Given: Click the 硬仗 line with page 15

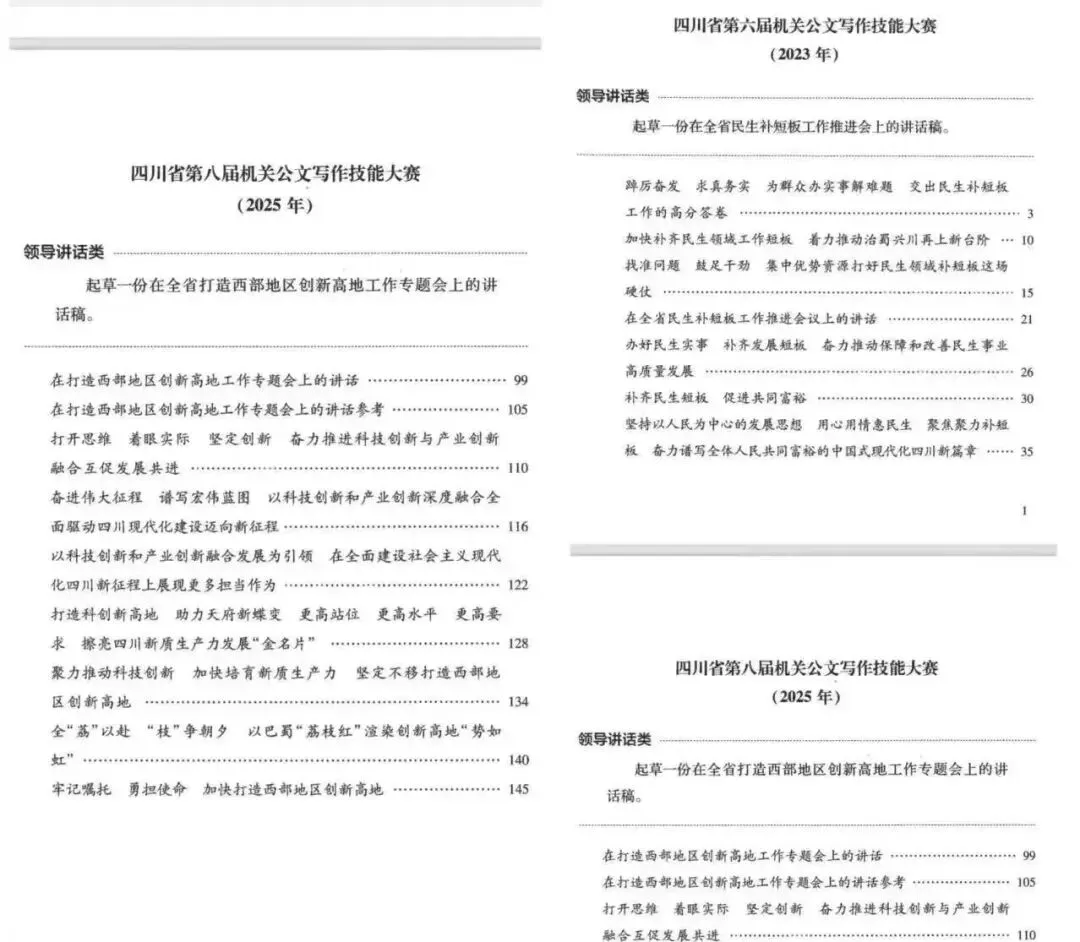Looking at the screenshot, I should (x=829, y=292).
